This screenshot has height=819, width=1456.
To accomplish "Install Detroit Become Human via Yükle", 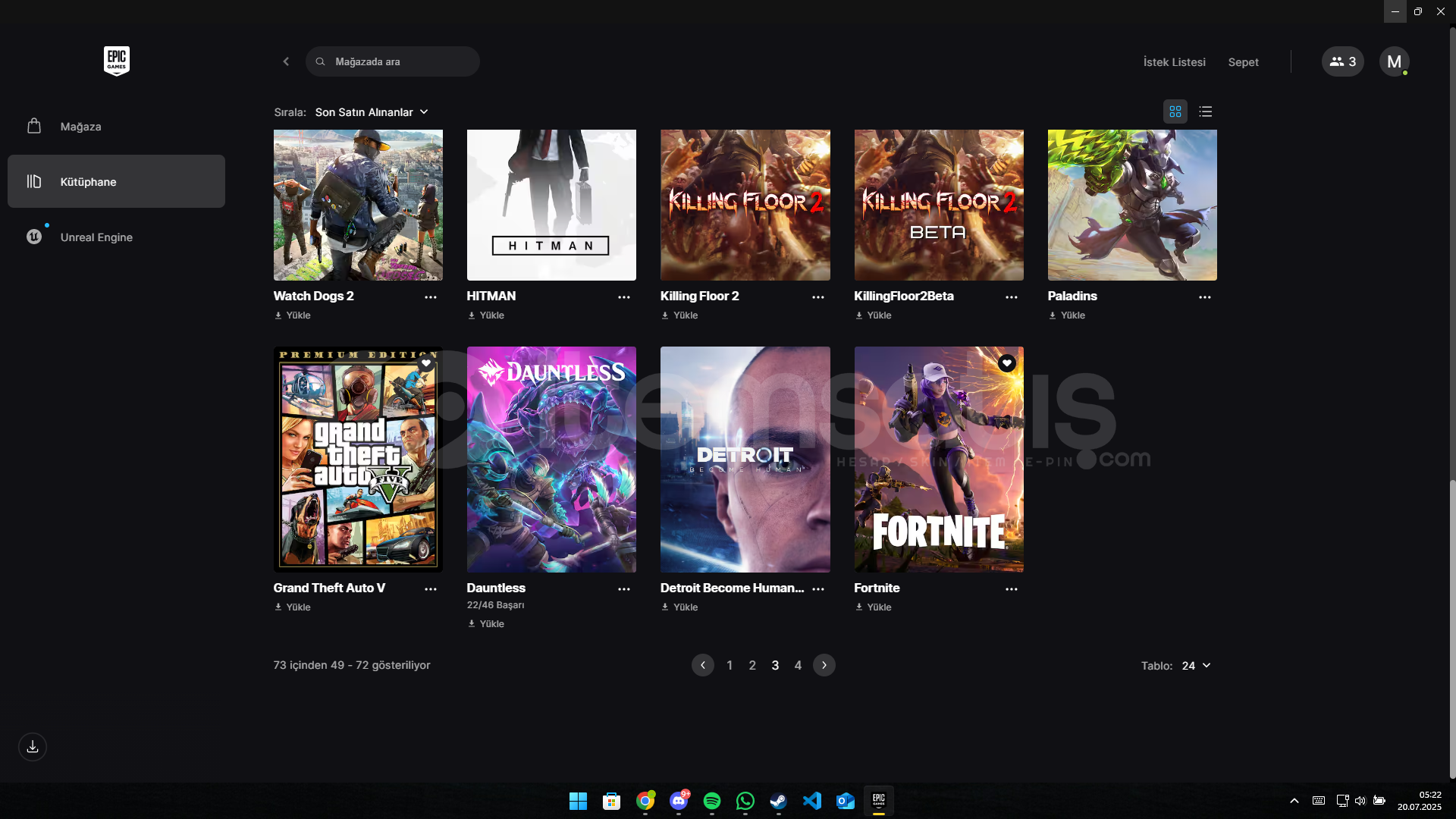I will click(x=679, y=607).
